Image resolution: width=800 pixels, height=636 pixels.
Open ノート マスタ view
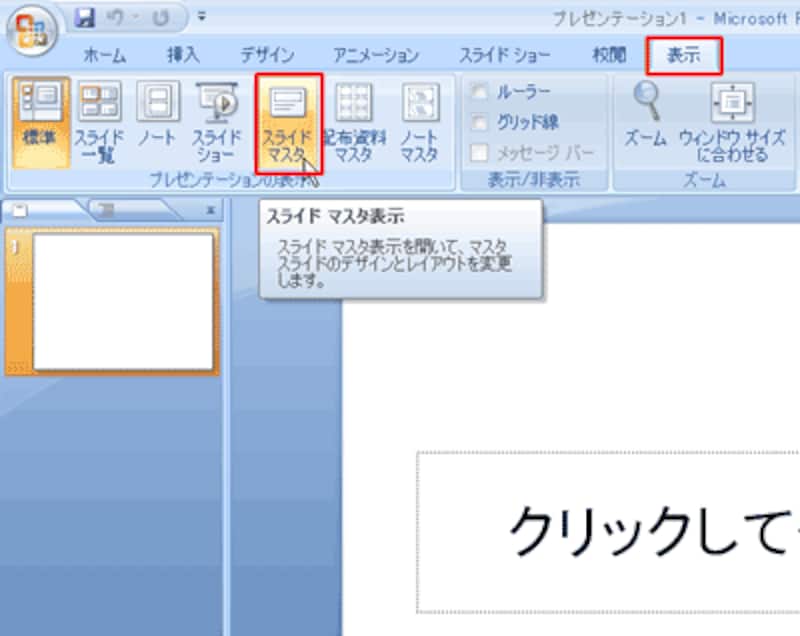pos(420,122)
